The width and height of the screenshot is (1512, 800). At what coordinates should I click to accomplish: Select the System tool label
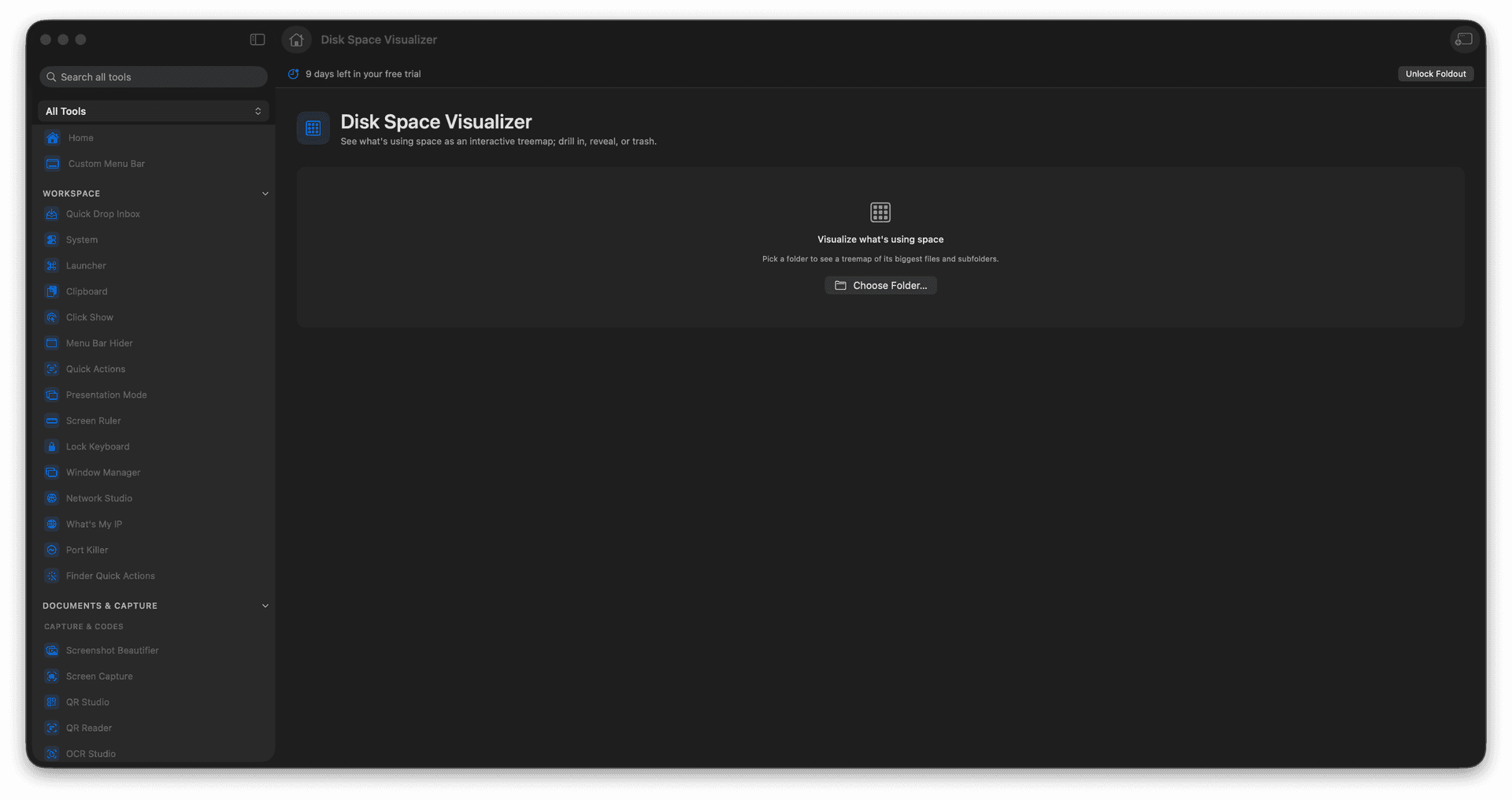point(82,240)
